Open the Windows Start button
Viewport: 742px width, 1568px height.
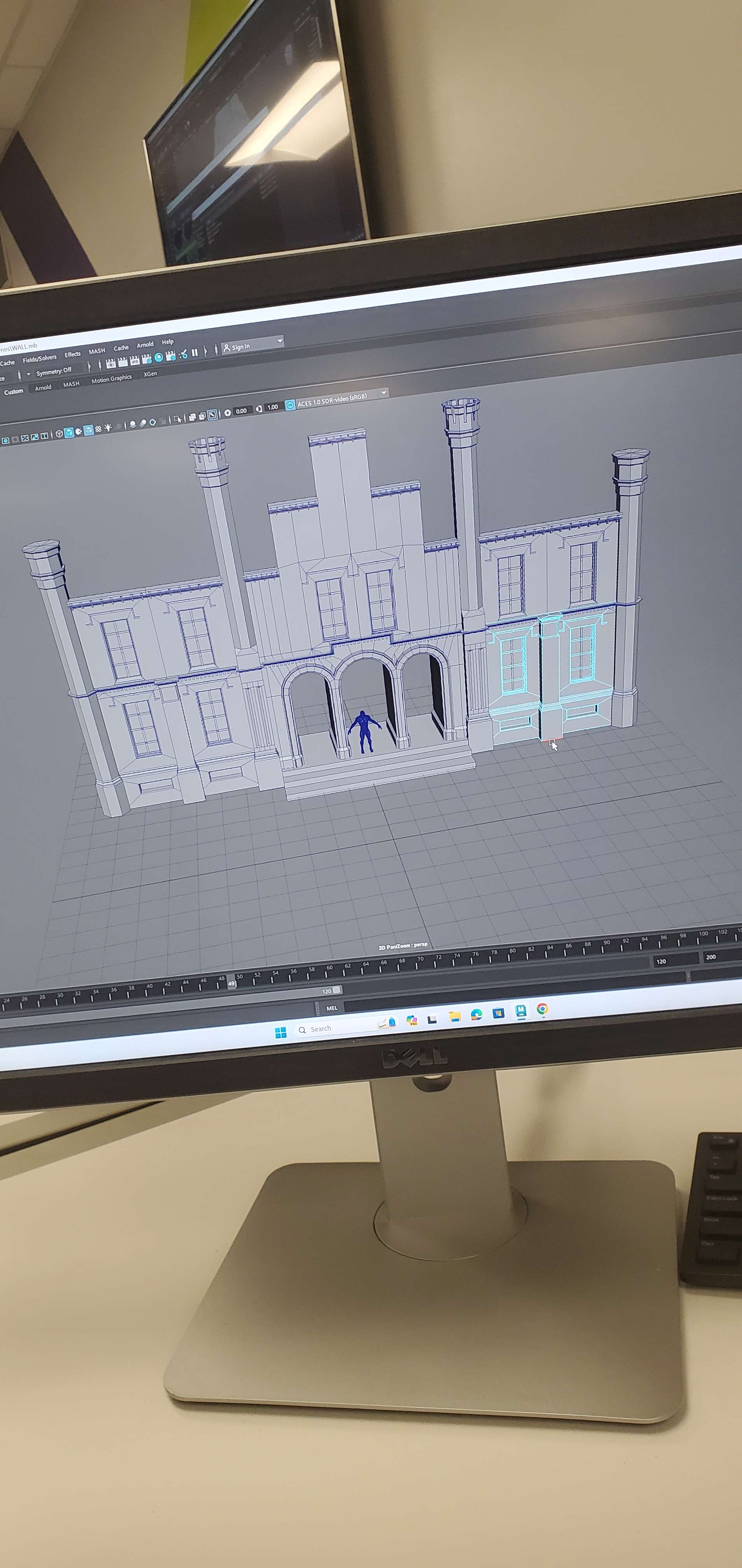pos(281,1032)
